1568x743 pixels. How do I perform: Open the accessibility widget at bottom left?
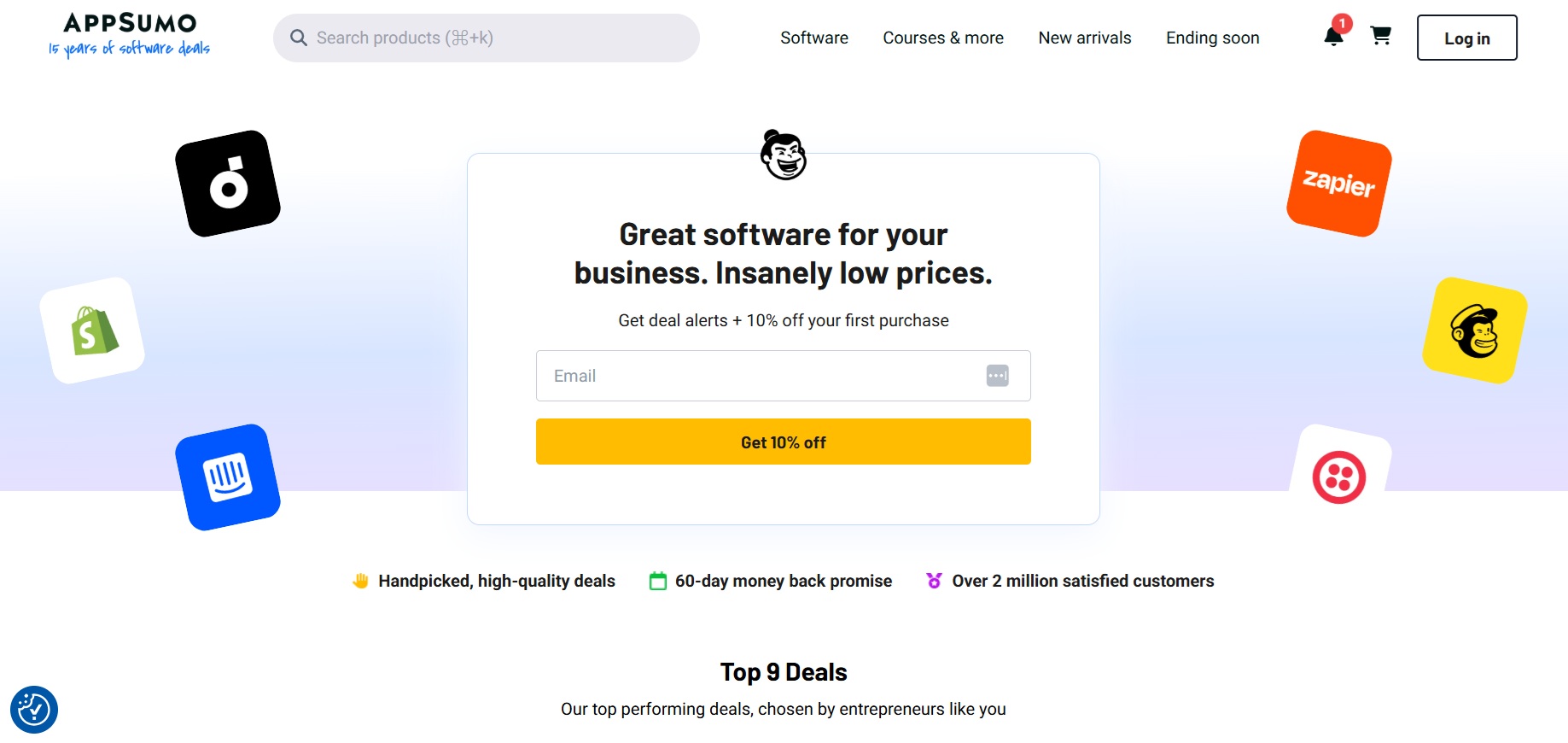[34, 710]
